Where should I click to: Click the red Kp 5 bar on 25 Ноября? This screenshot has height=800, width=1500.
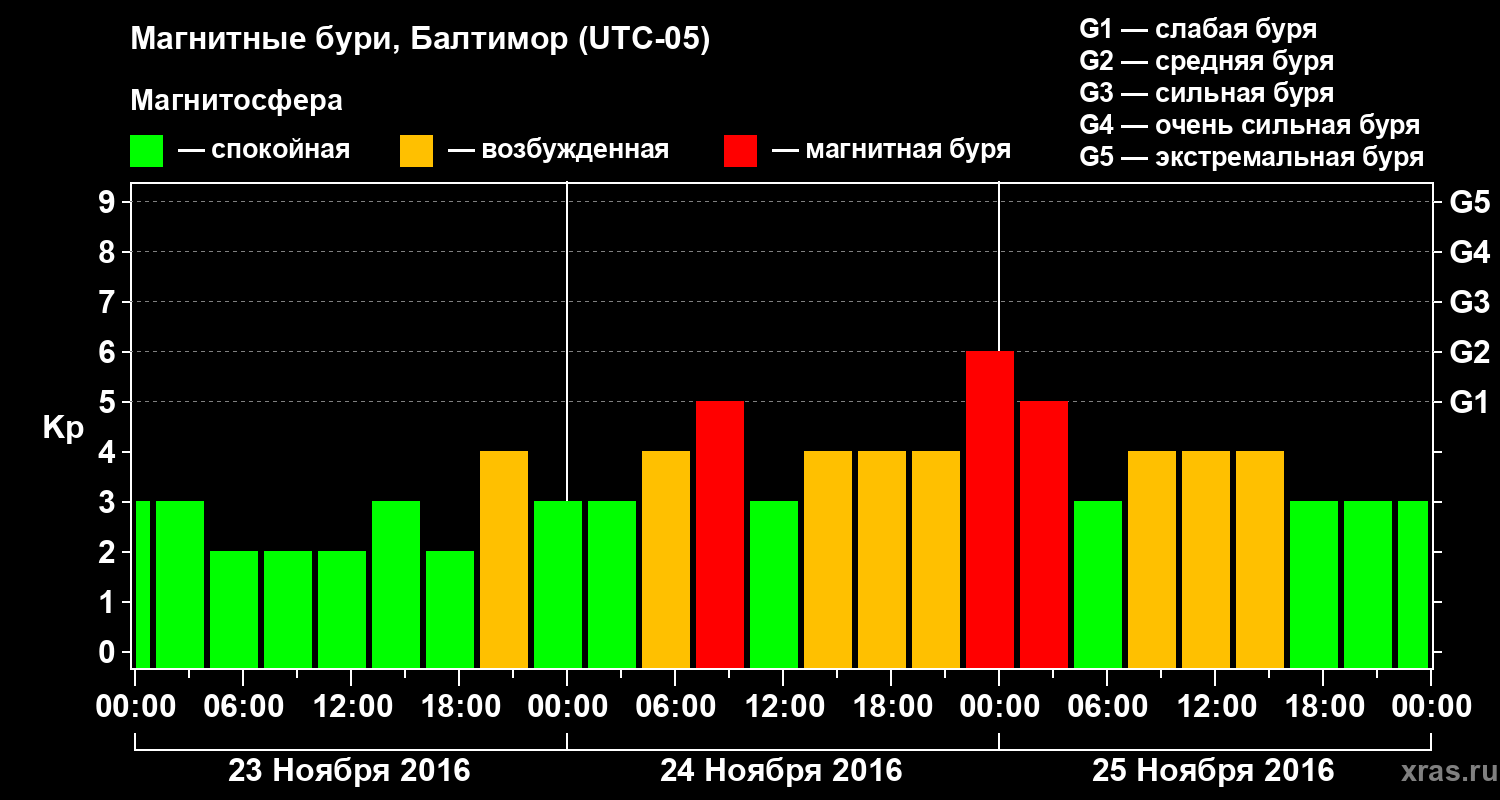tap(1044, 535)
